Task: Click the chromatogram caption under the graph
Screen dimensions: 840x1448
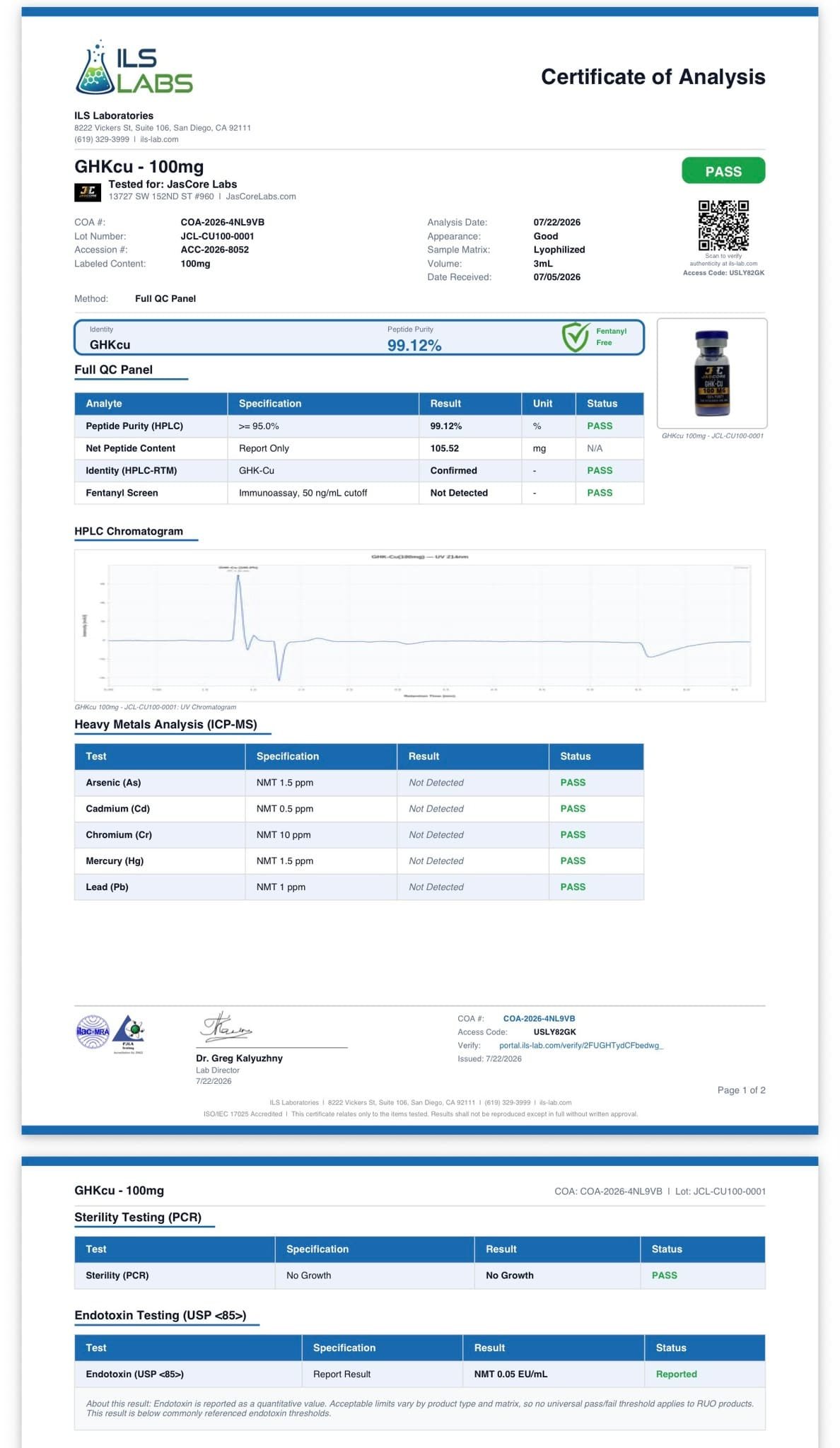Action: pos(156,707)
